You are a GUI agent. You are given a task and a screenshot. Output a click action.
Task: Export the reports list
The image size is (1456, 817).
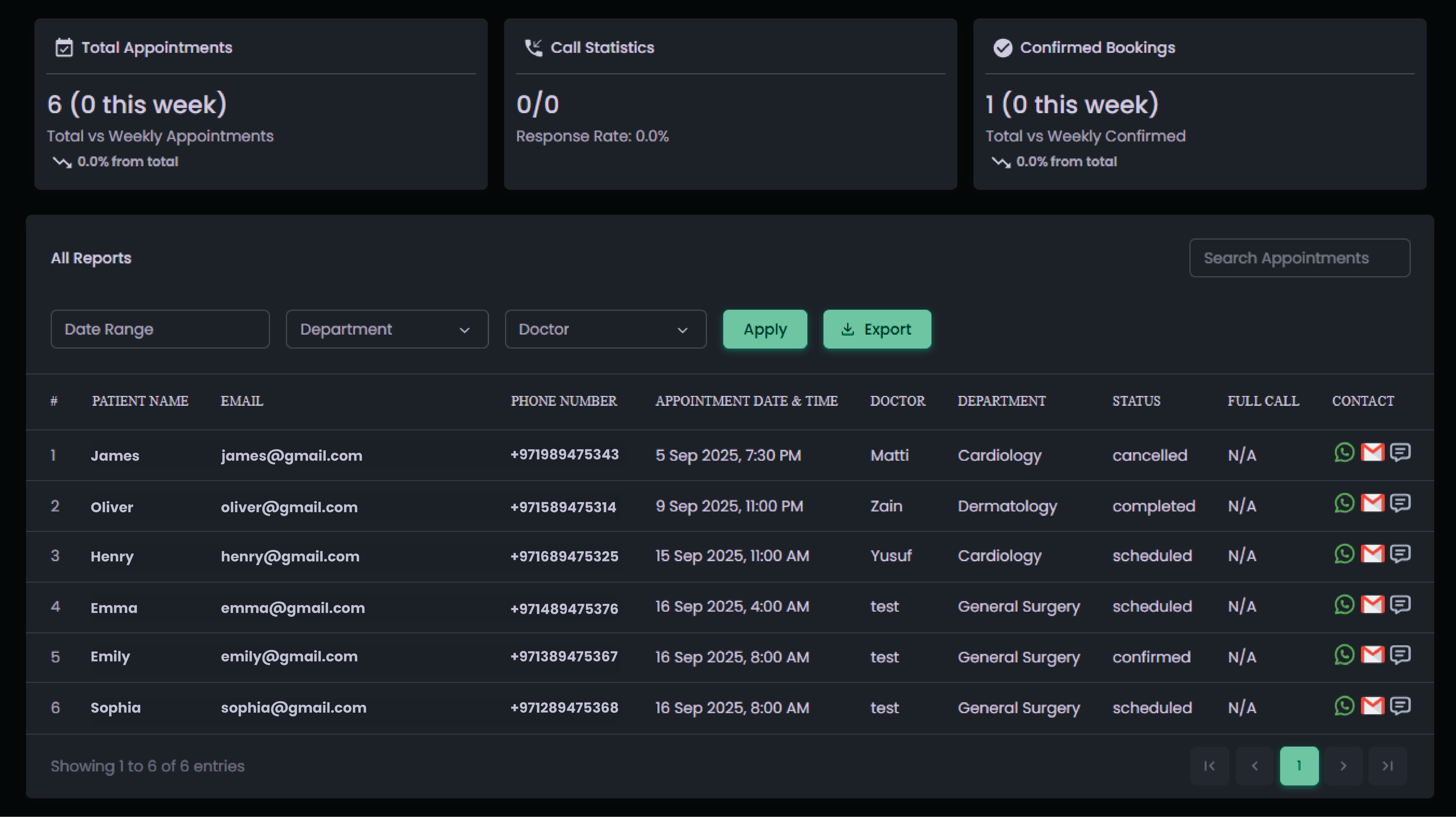point(877,329)
